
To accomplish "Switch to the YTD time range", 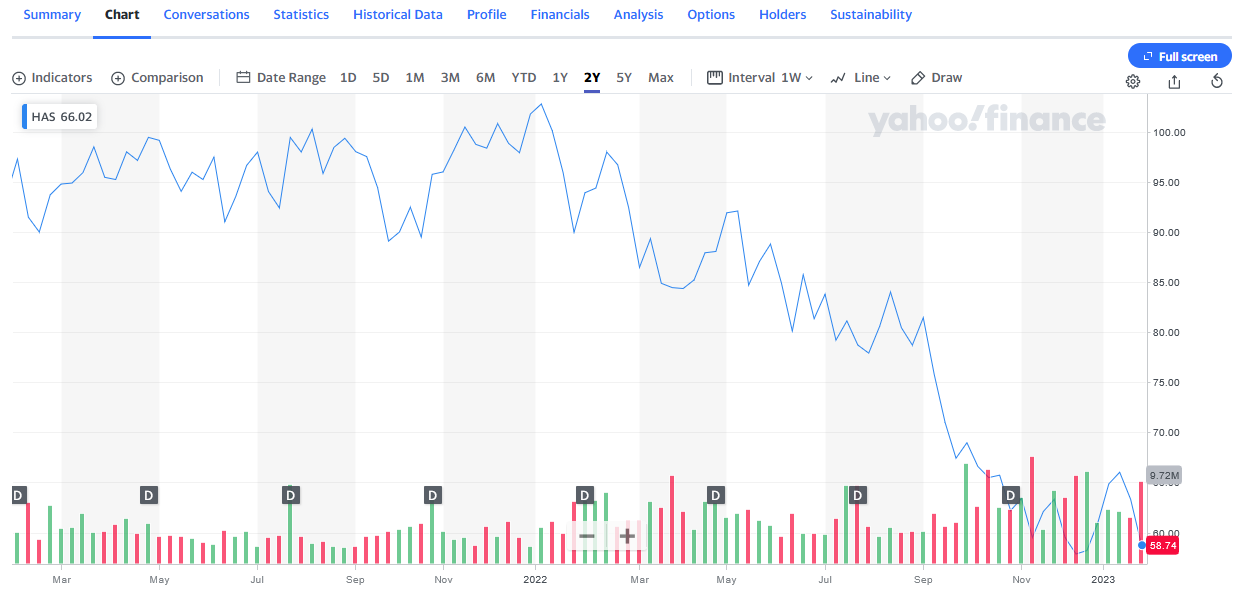I will click(x=524, y=78).
